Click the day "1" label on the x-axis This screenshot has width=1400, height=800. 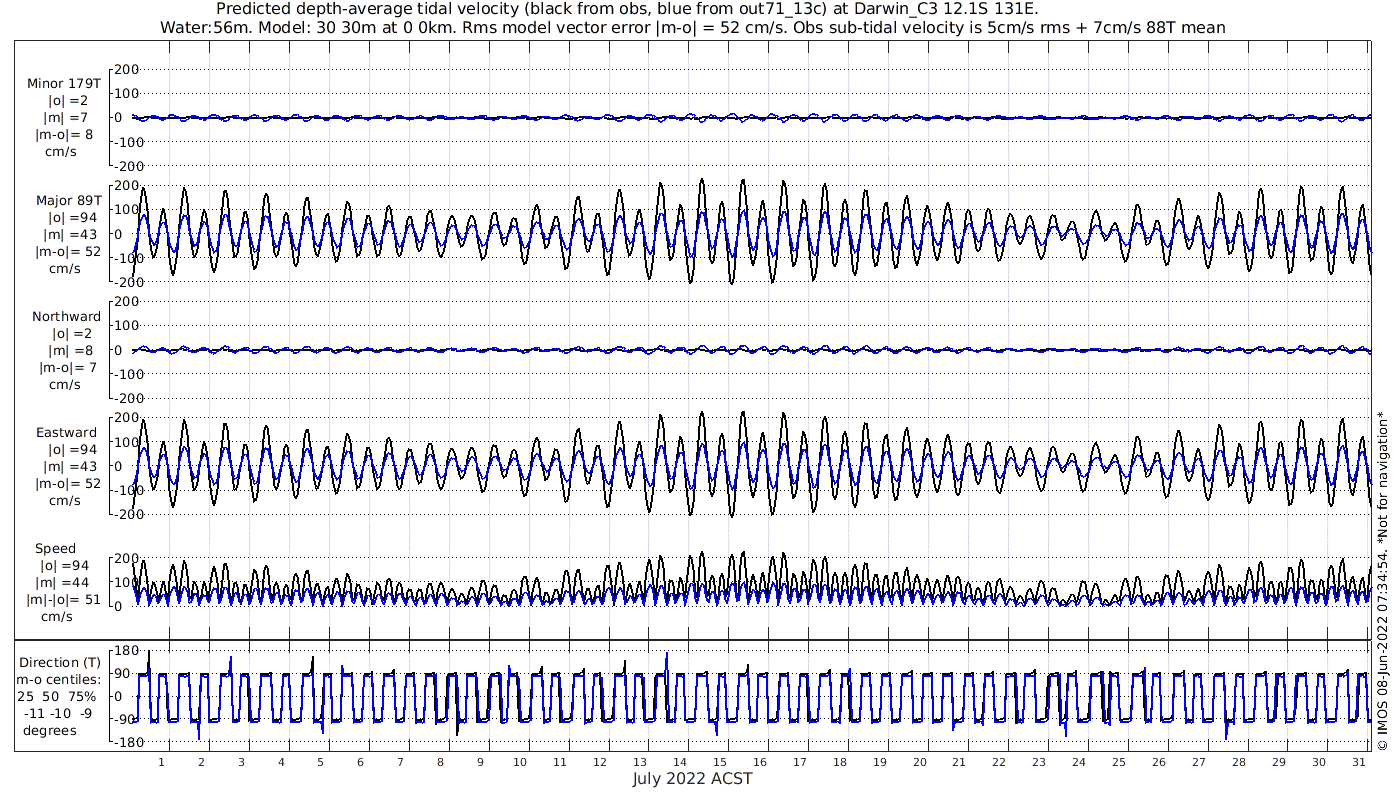161,762
